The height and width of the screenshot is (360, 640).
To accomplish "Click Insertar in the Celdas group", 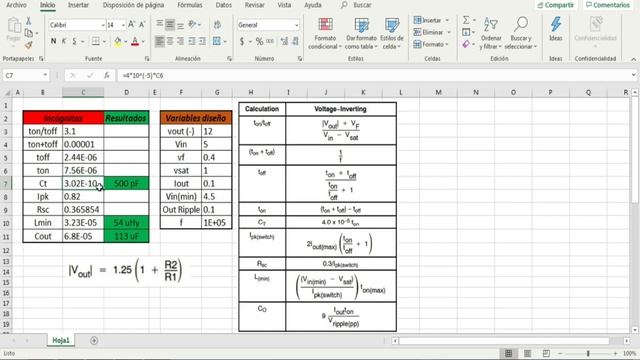I will click(431, 20).
